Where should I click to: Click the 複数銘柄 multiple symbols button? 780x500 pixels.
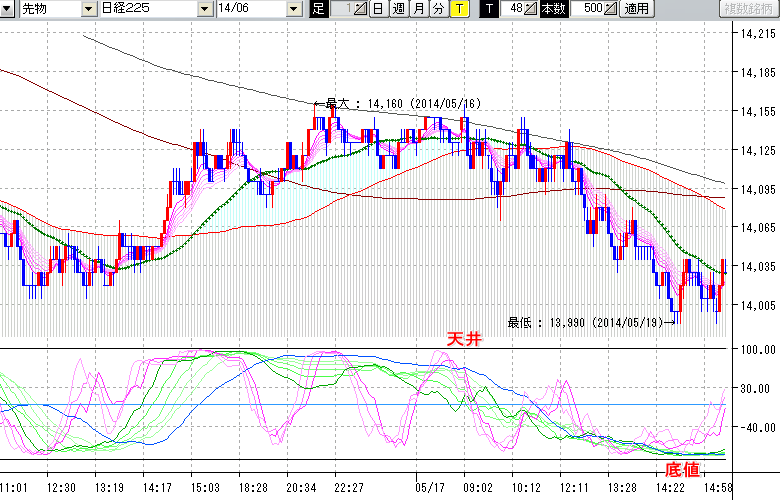(x=747, y=9)
